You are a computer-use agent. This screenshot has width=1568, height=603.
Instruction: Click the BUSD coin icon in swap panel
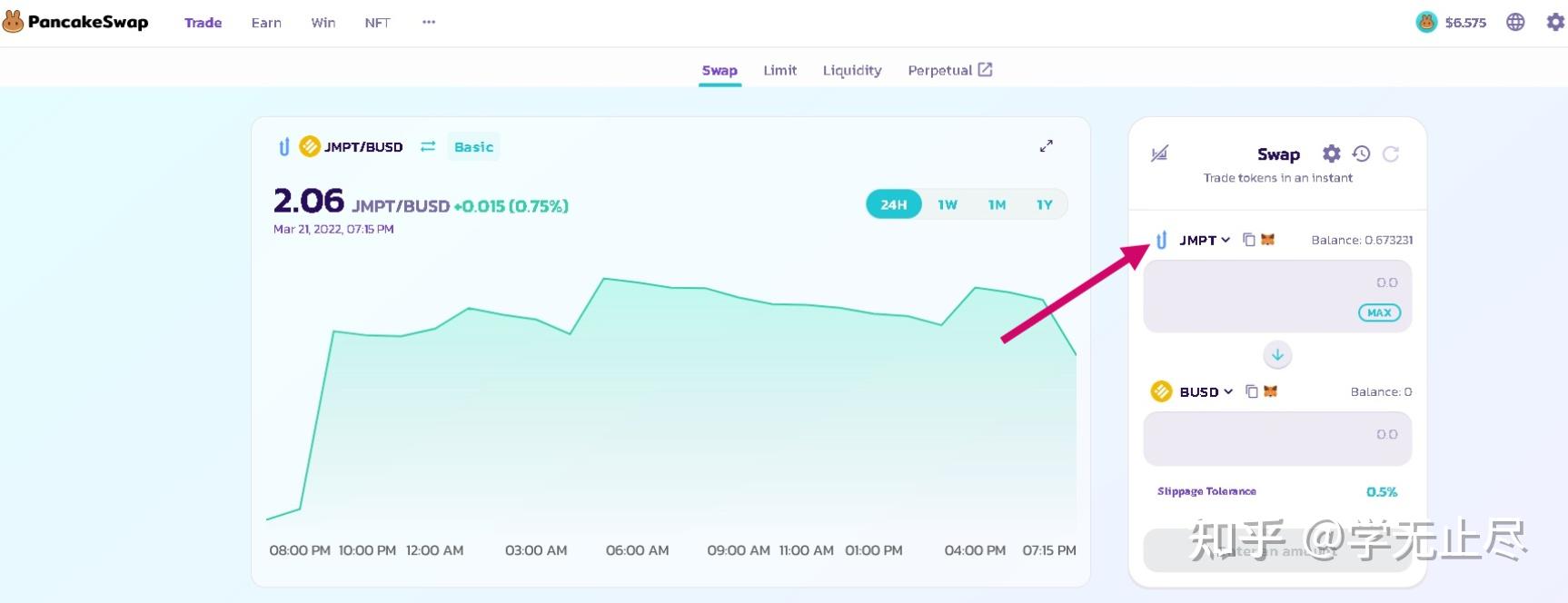[x=1161, y=391]
